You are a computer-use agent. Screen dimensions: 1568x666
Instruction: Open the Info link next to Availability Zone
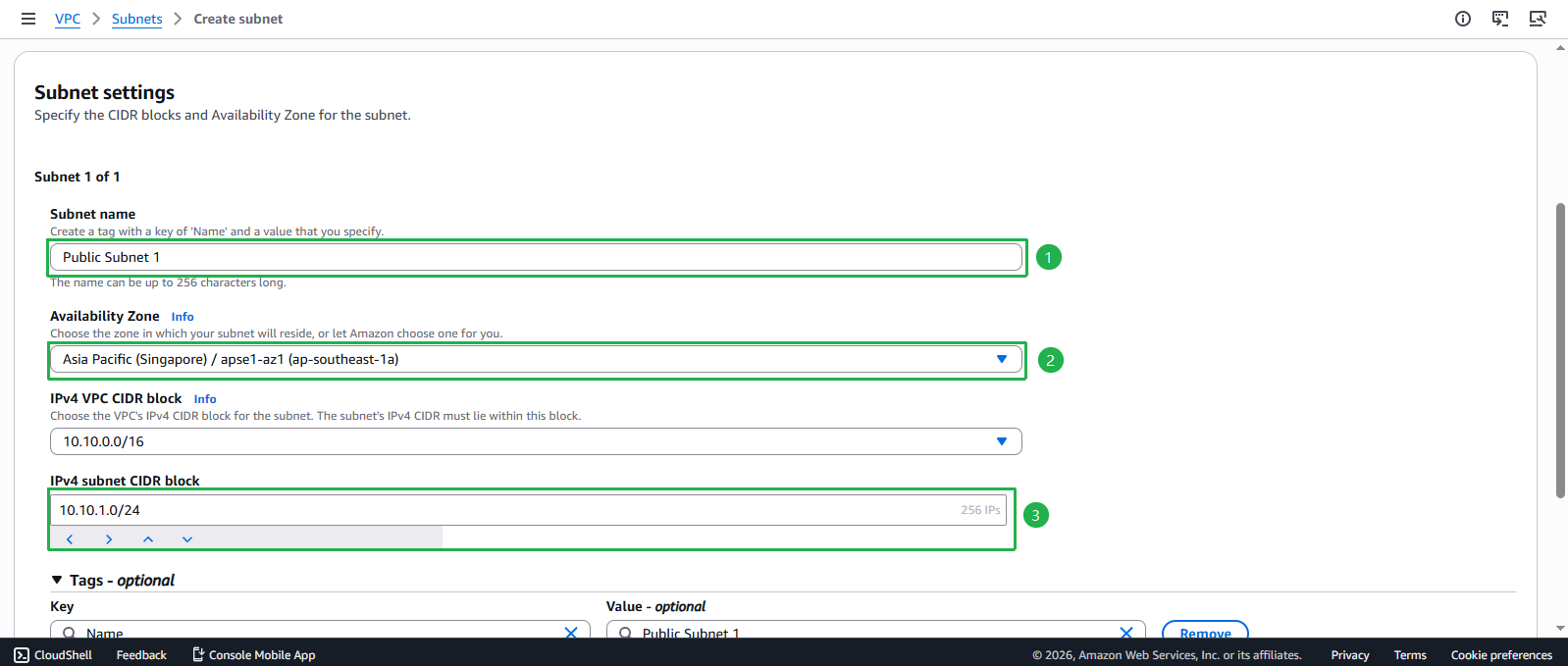tap(183, 317)
